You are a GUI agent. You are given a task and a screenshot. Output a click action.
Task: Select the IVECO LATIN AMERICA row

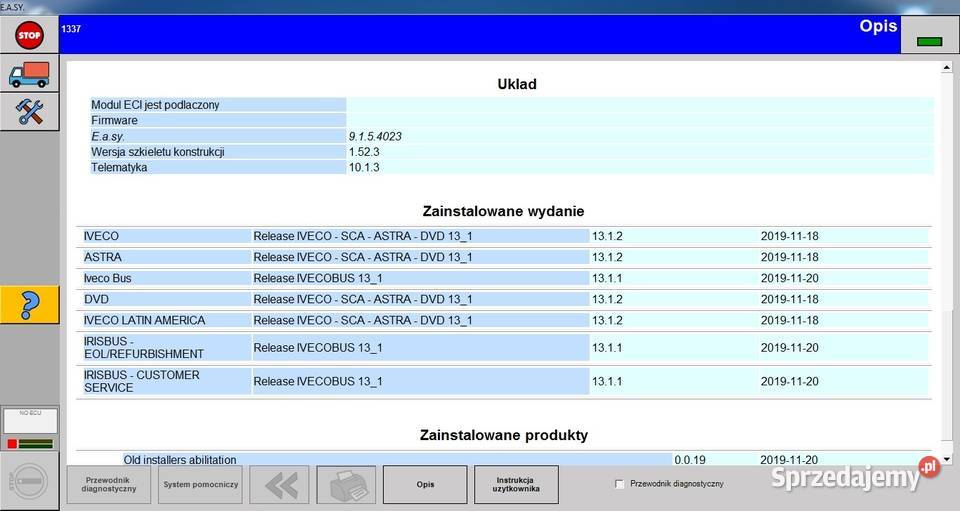click(x=504, y=320)
